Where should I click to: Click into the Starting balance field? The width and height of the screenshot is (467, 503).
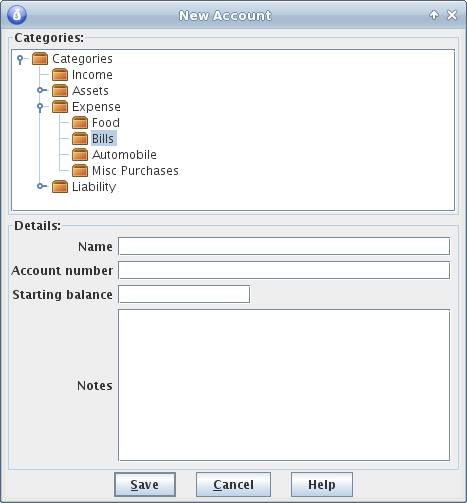point(184,294)
